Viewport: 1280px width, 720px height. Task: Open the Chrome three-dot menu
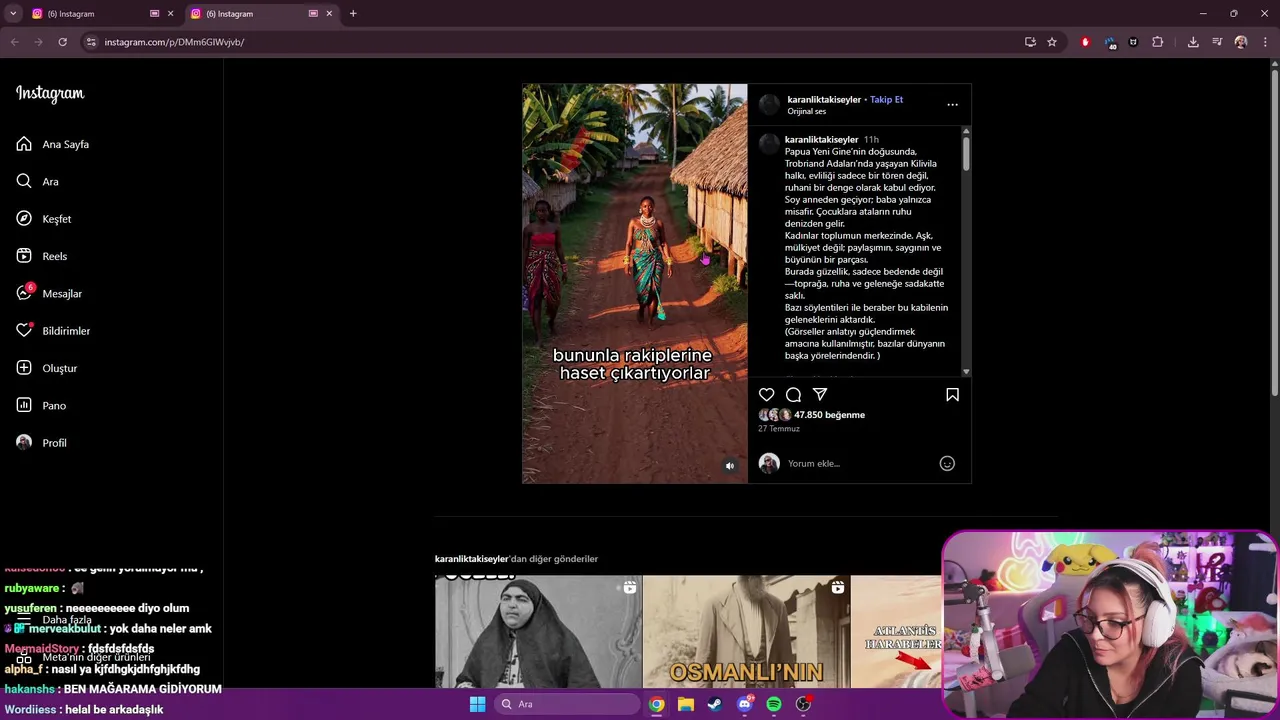(1265, 42)
